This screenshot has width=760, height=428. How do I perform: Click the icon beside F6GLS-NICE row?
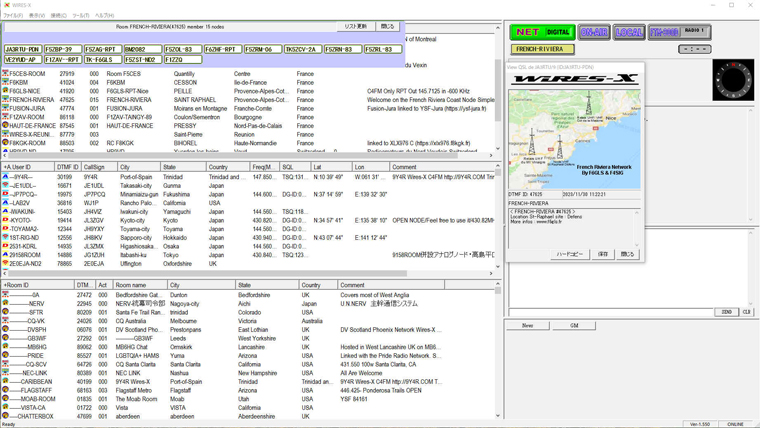pos(5,91)
